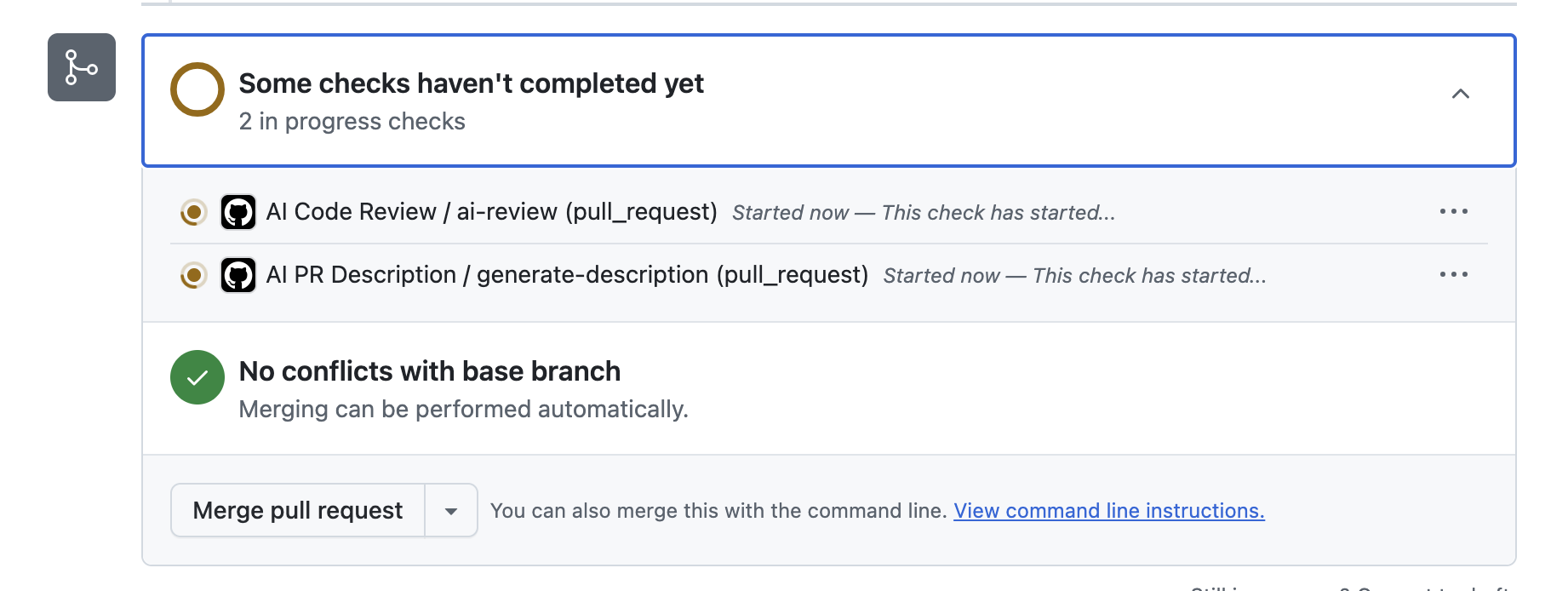The image size is (1568, 591).
Task: Open the merge options dropdown arrow
Action: 450,510
